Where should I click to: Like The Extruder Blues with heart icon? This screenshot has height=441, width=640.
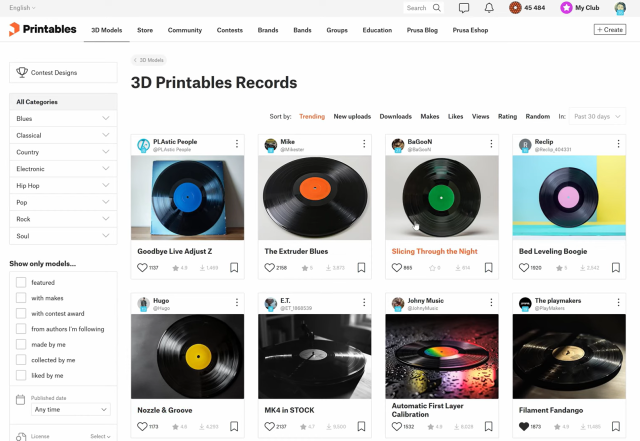pos(269,268)
